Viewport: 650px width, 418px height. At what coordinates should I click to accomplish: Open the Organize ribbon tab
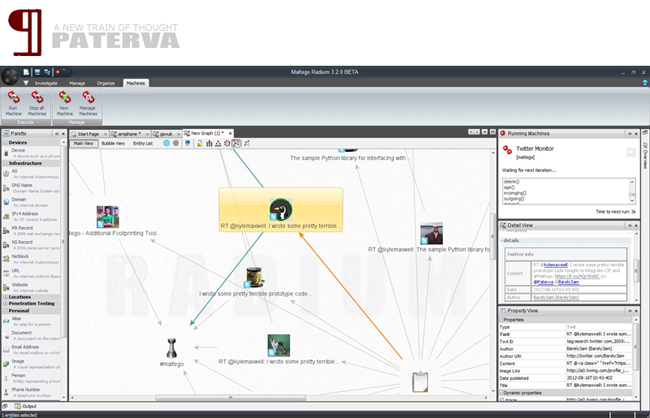[x=106, y=83]
